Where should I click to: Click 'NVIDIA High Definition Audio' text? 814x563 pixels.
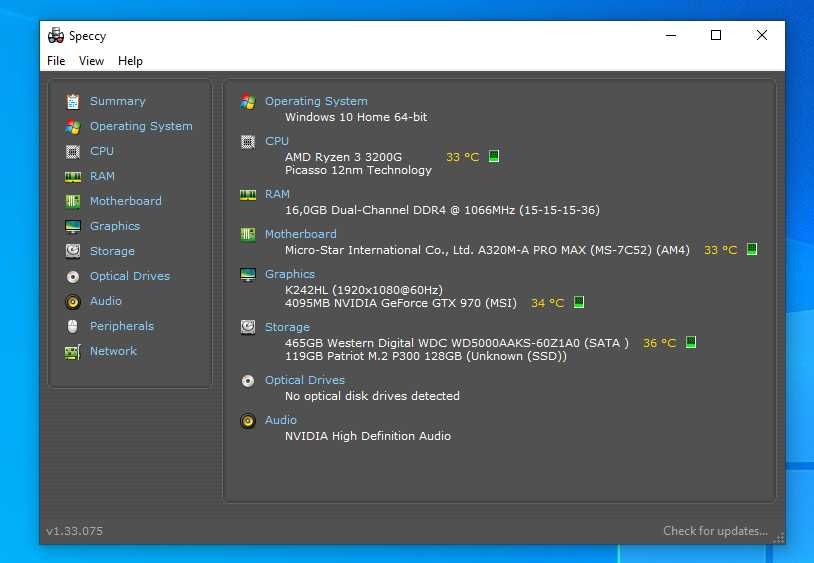[x=368, y=436]
